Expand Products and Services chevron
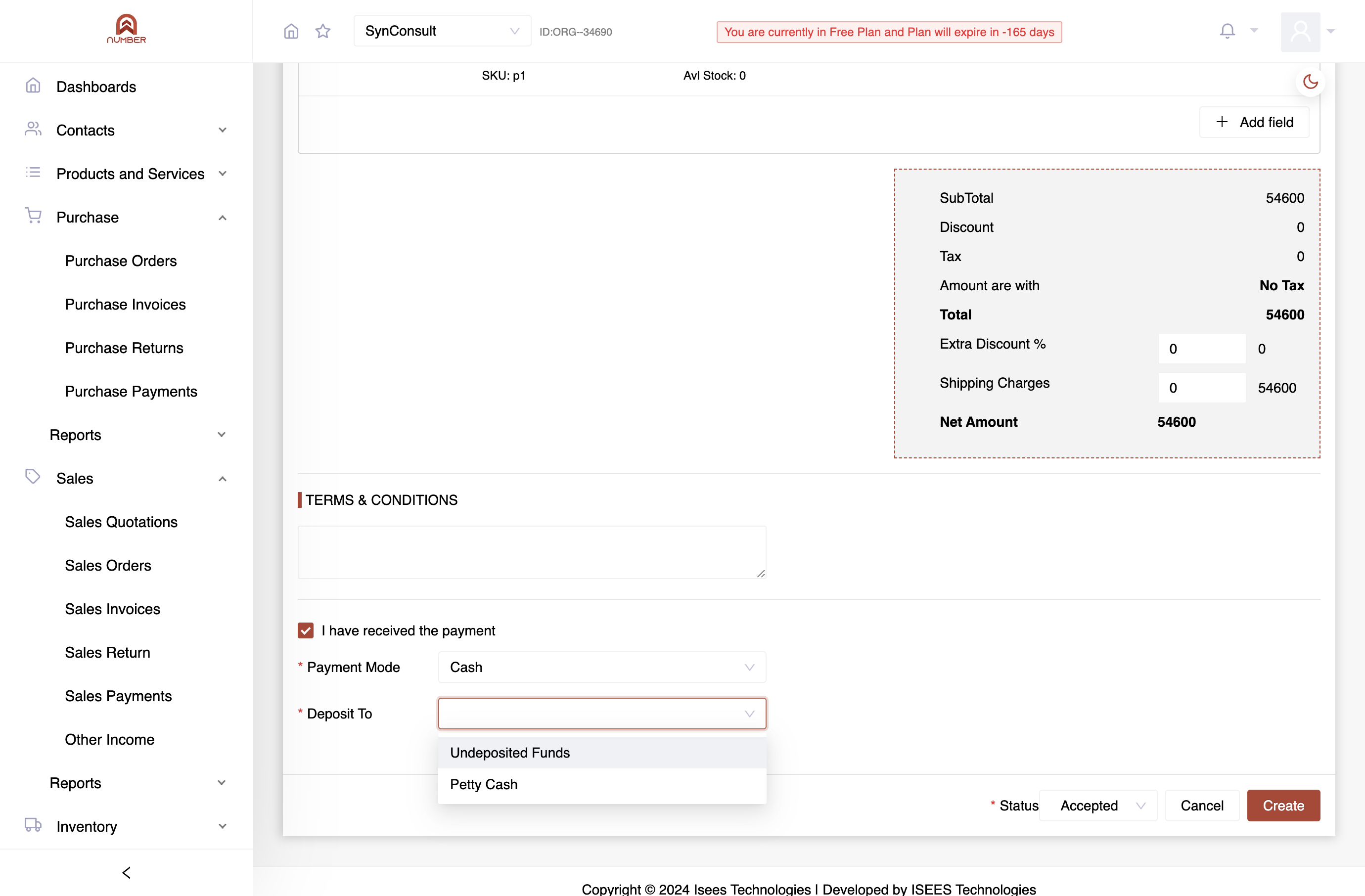The width and height of the screenshot is (1365, 896). (x=223, y=174)
